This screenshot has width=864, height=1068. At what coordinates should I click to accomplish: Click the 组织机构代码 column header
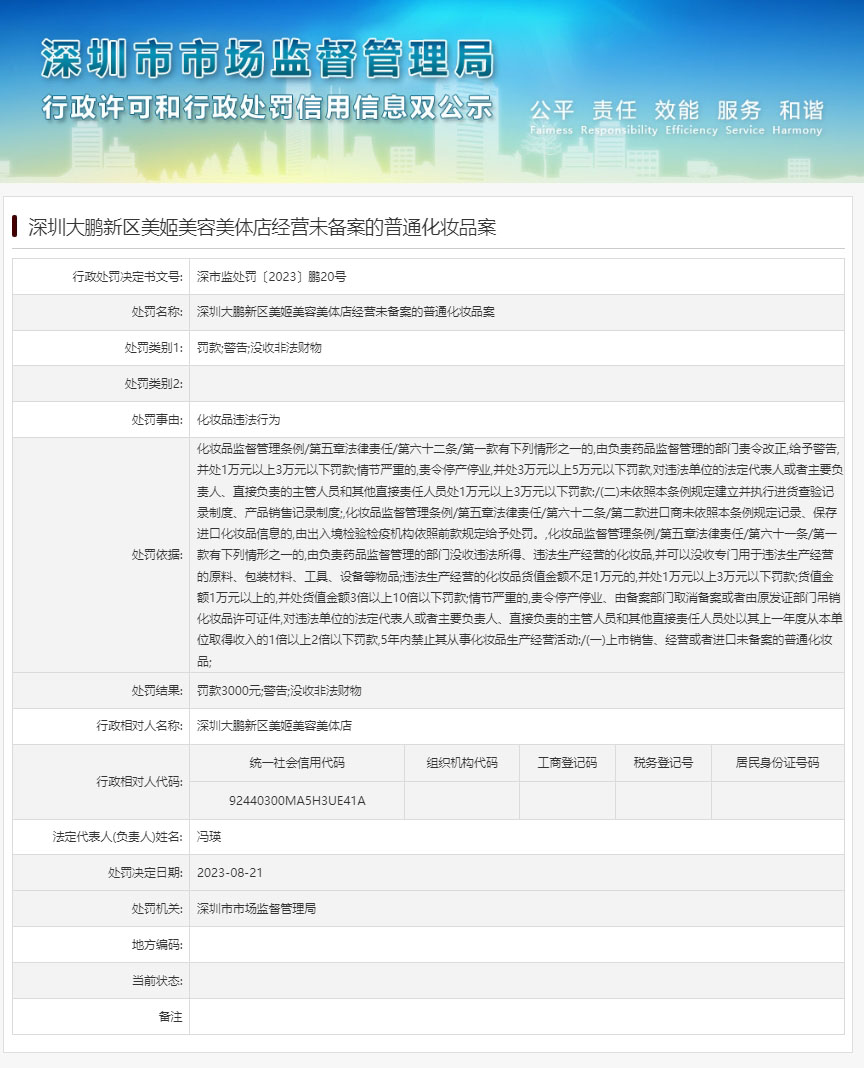coord(462,763)
